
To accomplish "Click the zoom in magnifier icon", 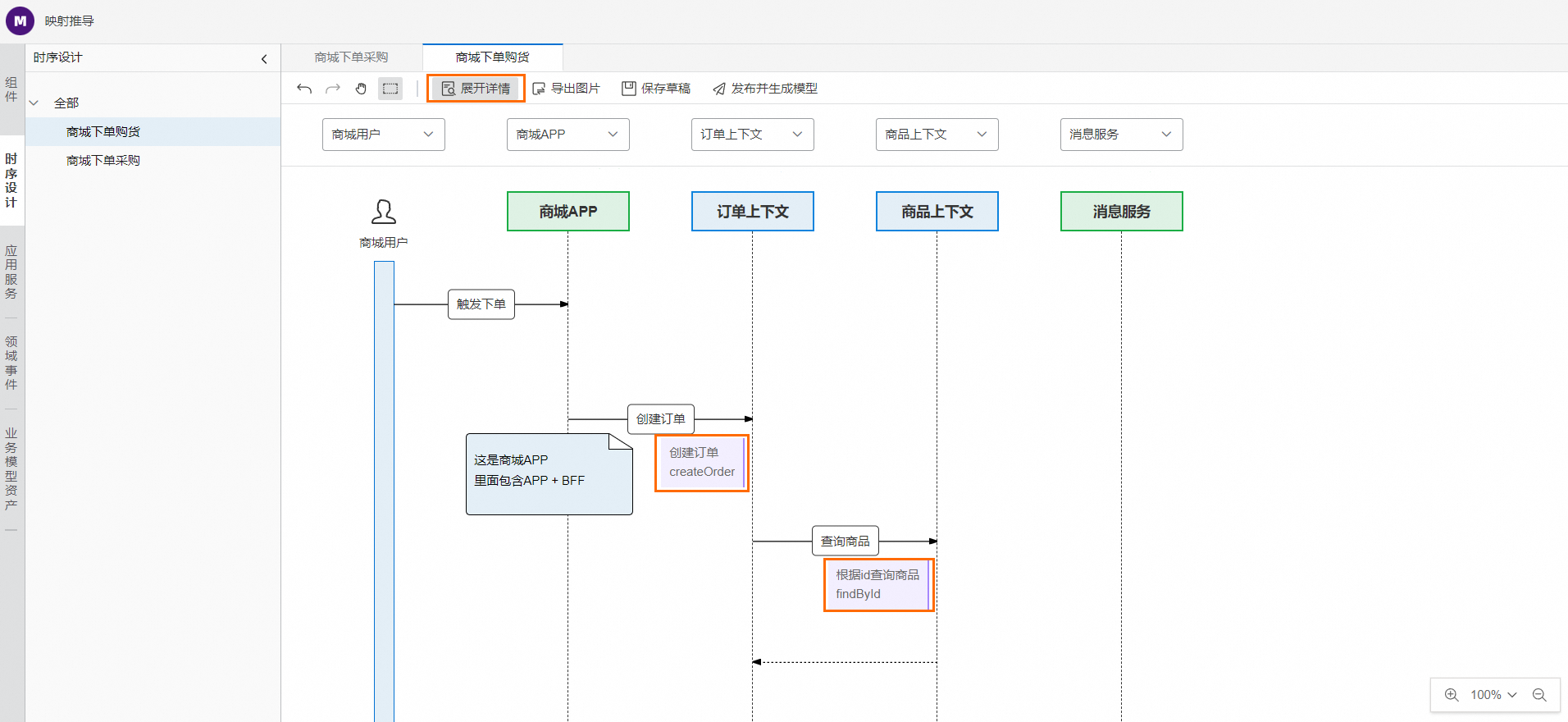I will pyautogui.click(x=1452, y=695).
